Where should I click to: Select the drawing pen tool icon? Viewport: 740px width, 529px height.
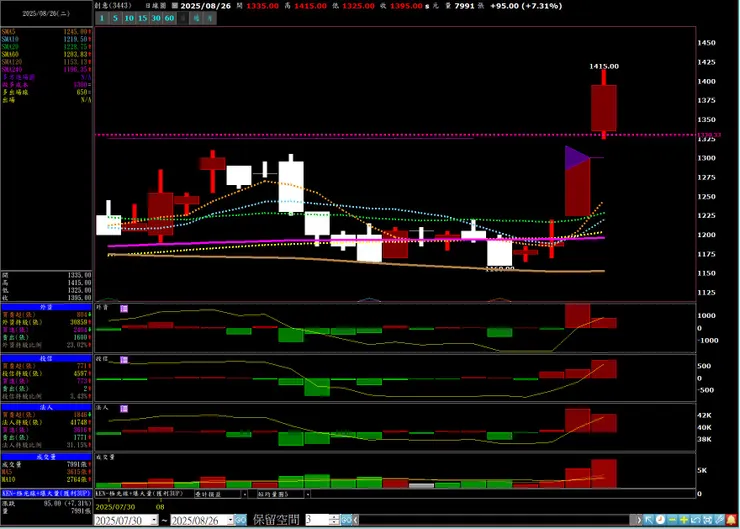pos(719,520)
